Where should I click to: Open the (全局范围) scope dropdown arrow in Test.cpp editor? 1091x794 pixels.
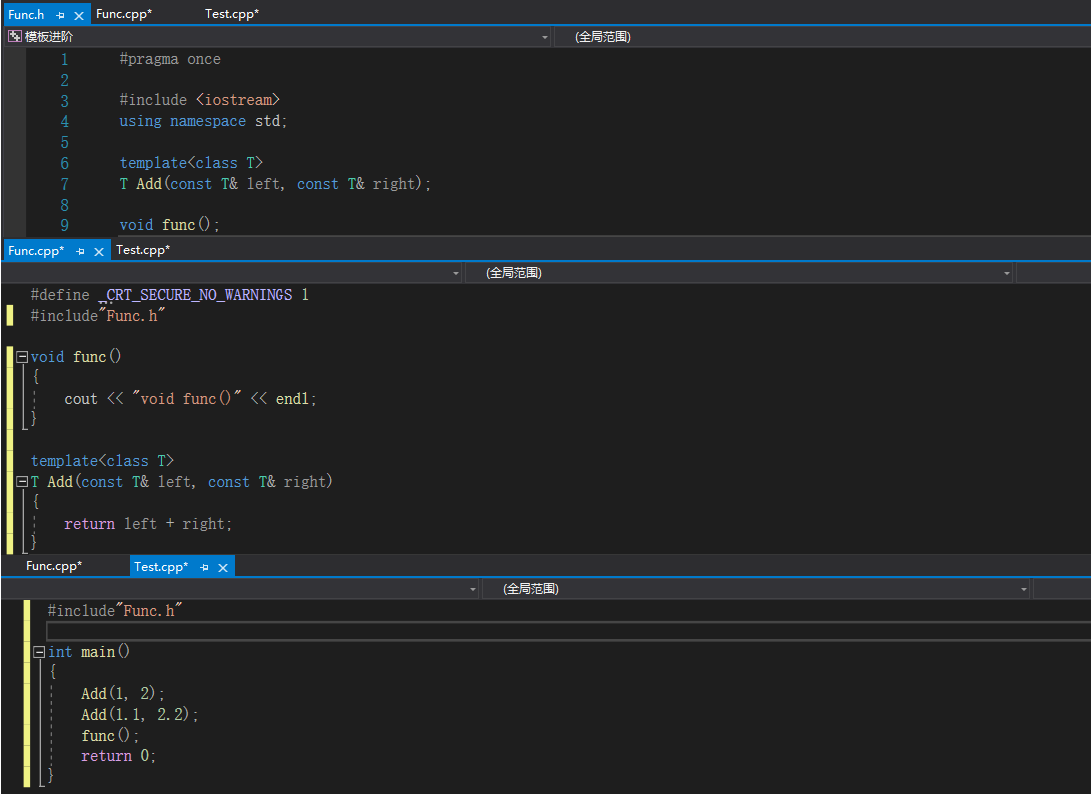pyautogui.click(x=1024, y=589)
